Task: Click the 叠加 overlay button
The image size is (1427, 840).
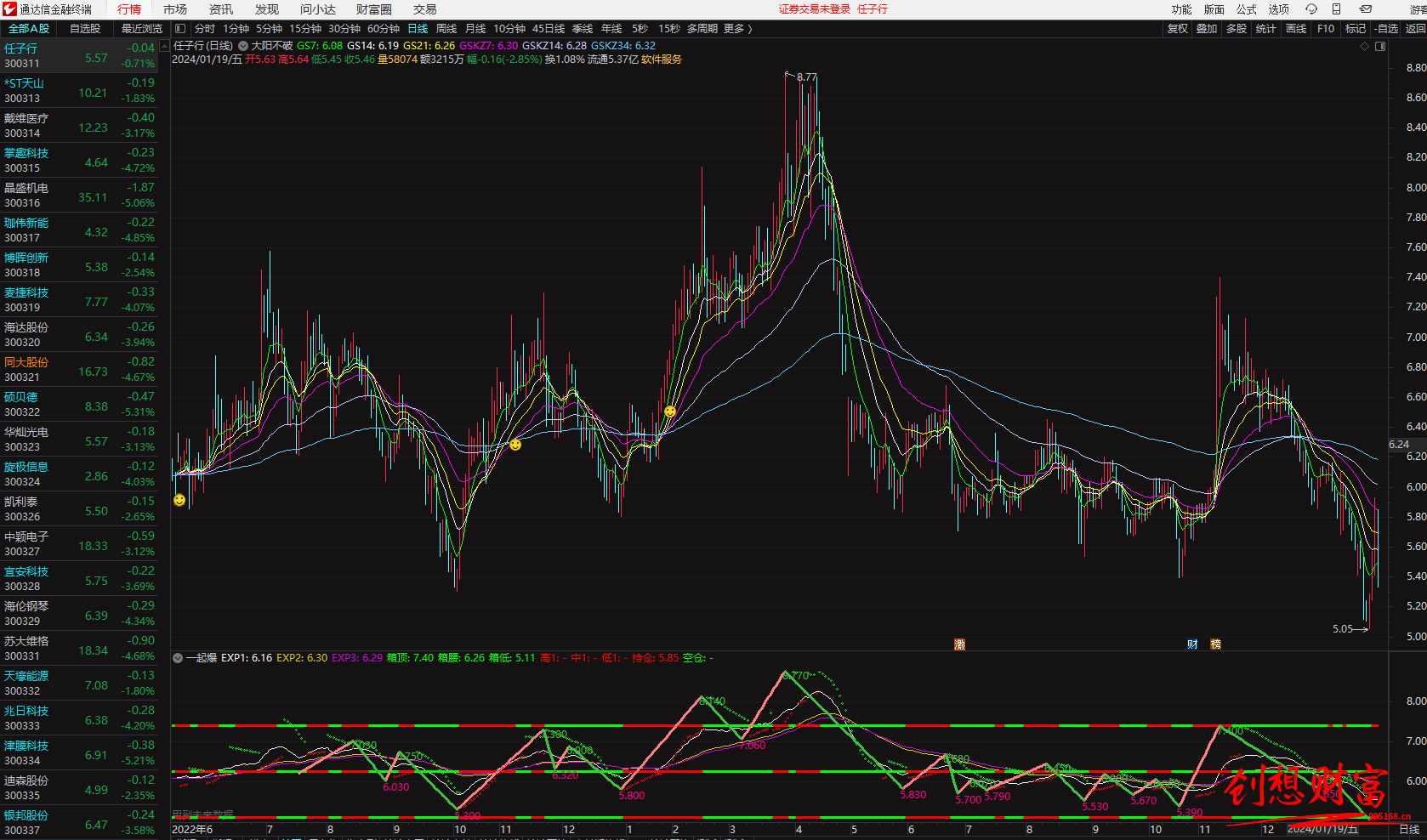Action: coord(1207,29)
